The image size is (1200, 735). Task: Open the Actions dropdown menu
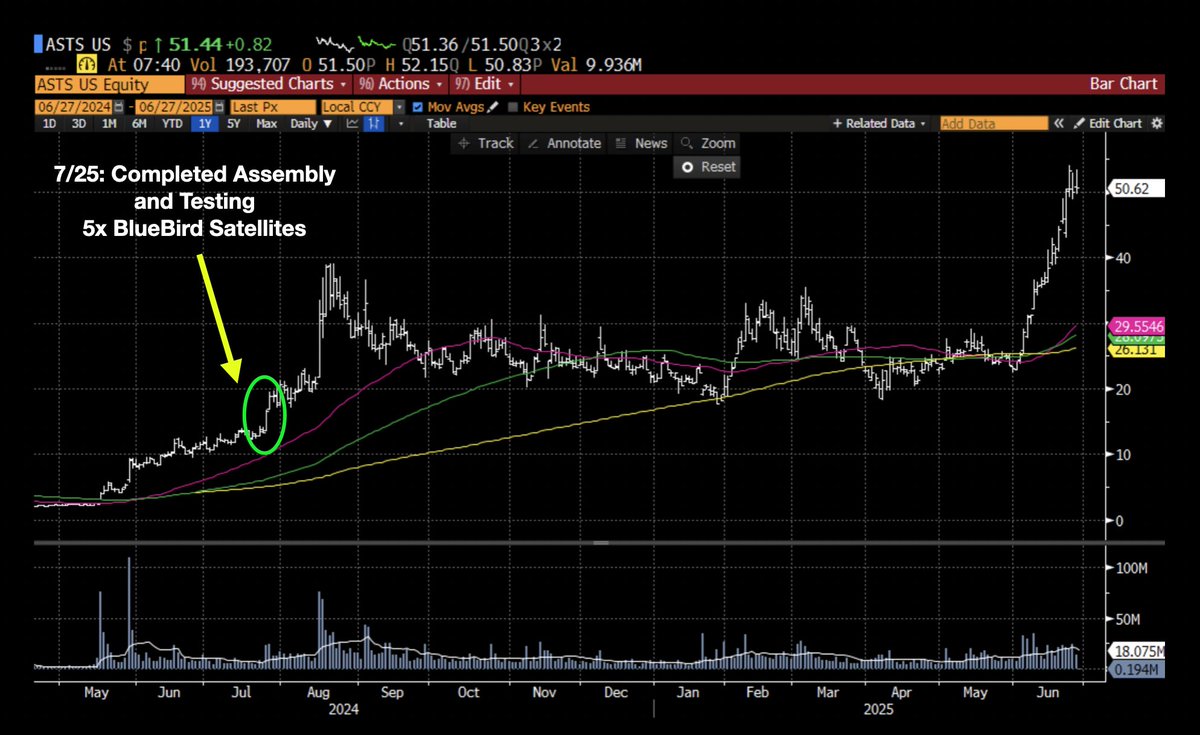(402, 84)
